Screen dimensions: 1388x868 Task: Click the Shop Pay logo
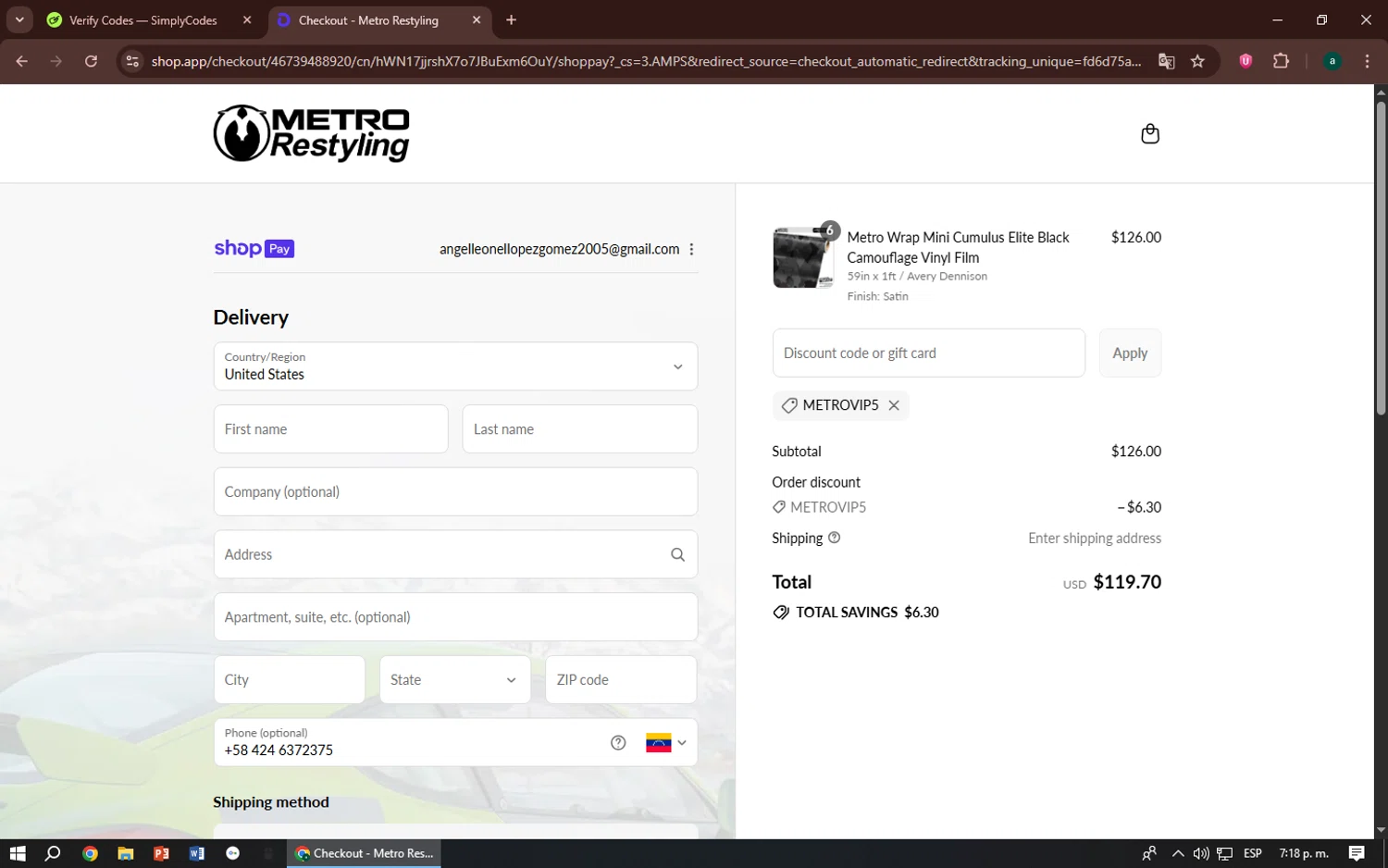(254, 248)
